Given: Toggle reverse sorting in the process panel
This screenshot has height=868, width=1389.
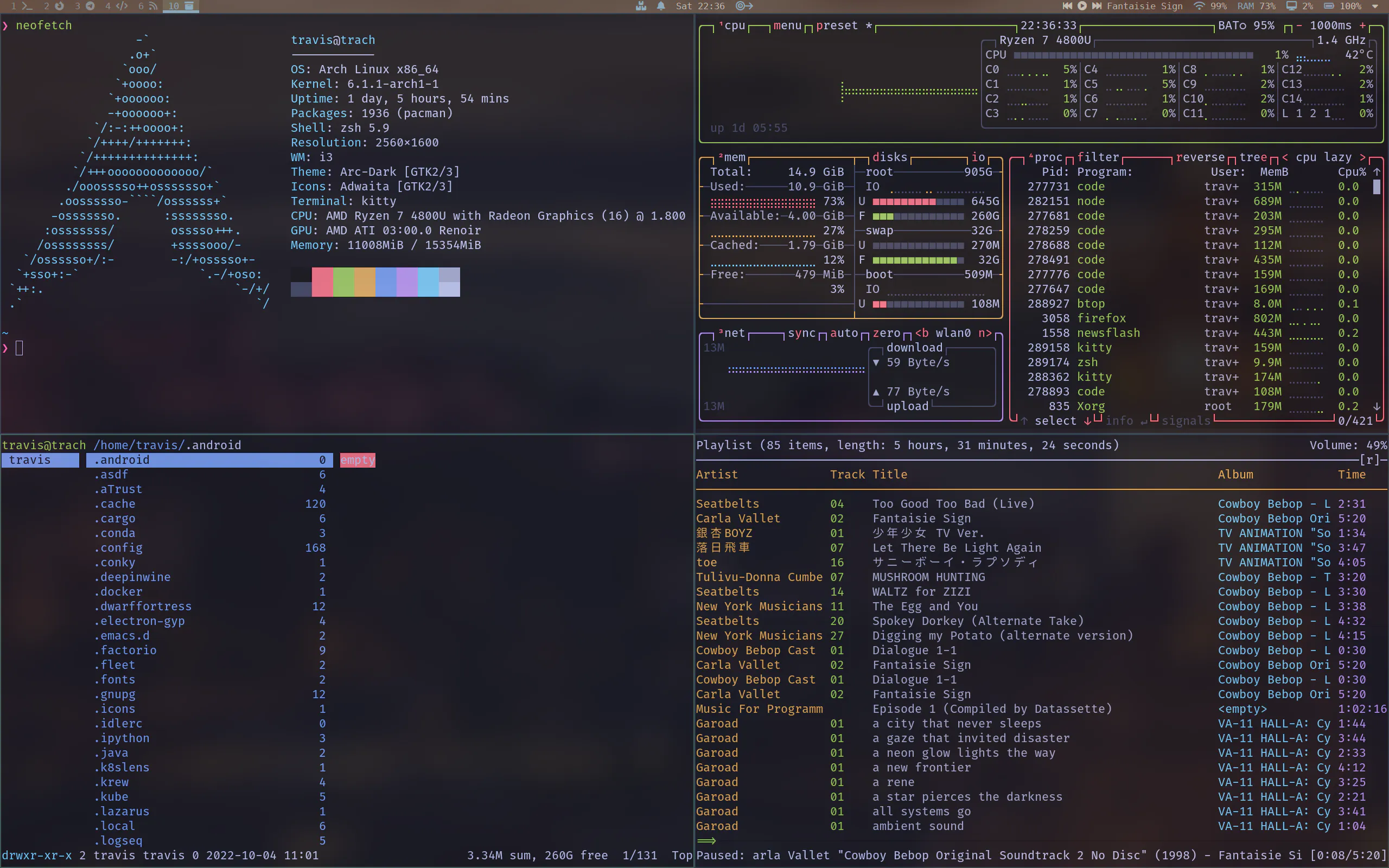Looking at the screenshot, I should pos(1201,157).
